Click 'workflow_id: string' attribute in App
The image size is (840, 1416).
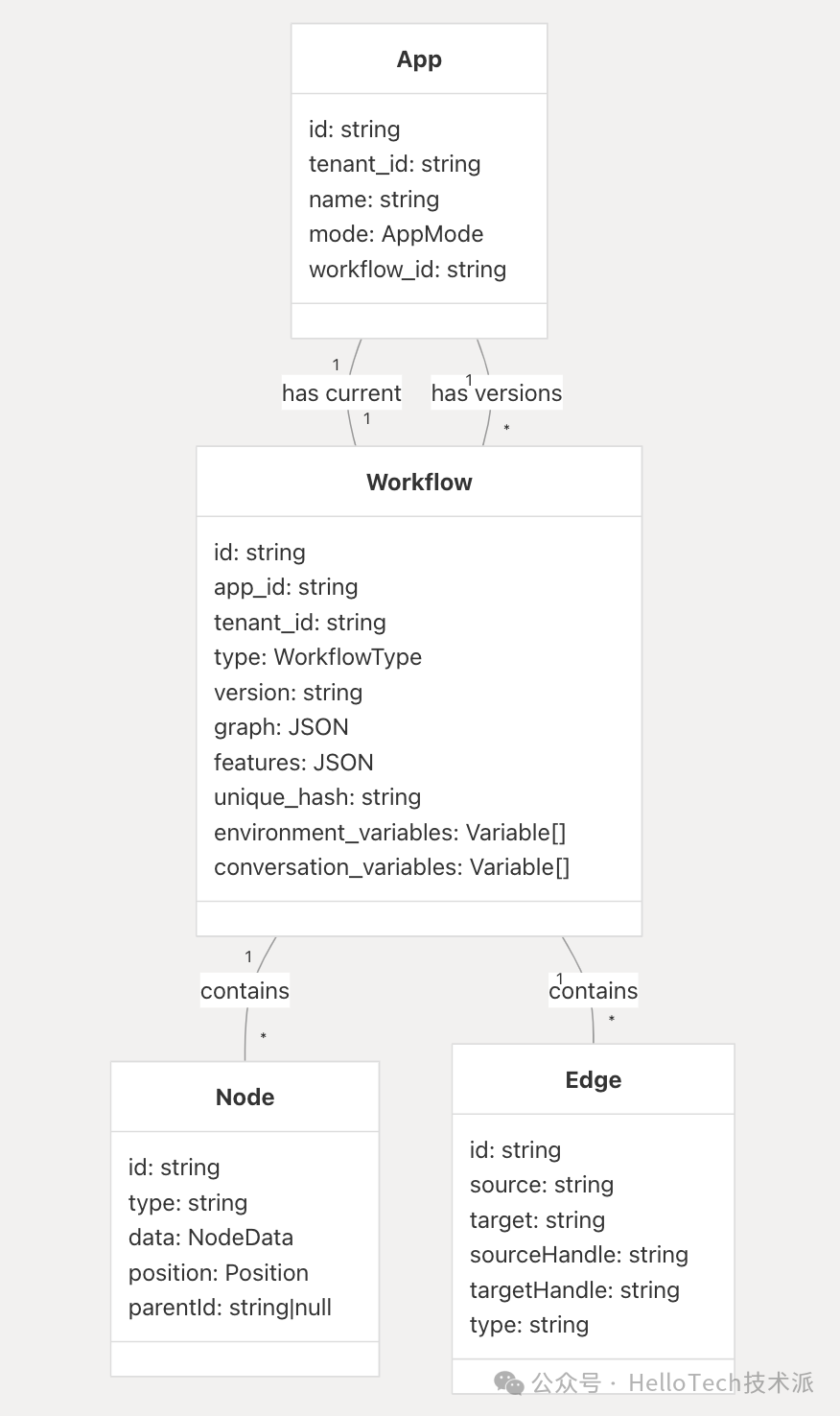407,270
